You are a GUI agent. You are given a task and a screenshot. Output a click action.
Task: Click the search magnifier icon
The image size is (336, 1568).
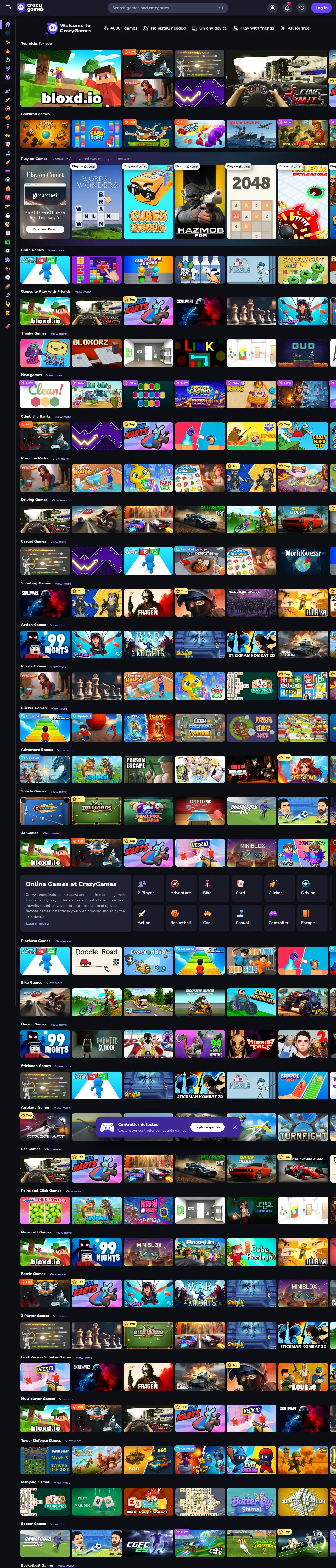tap(221, 8)
